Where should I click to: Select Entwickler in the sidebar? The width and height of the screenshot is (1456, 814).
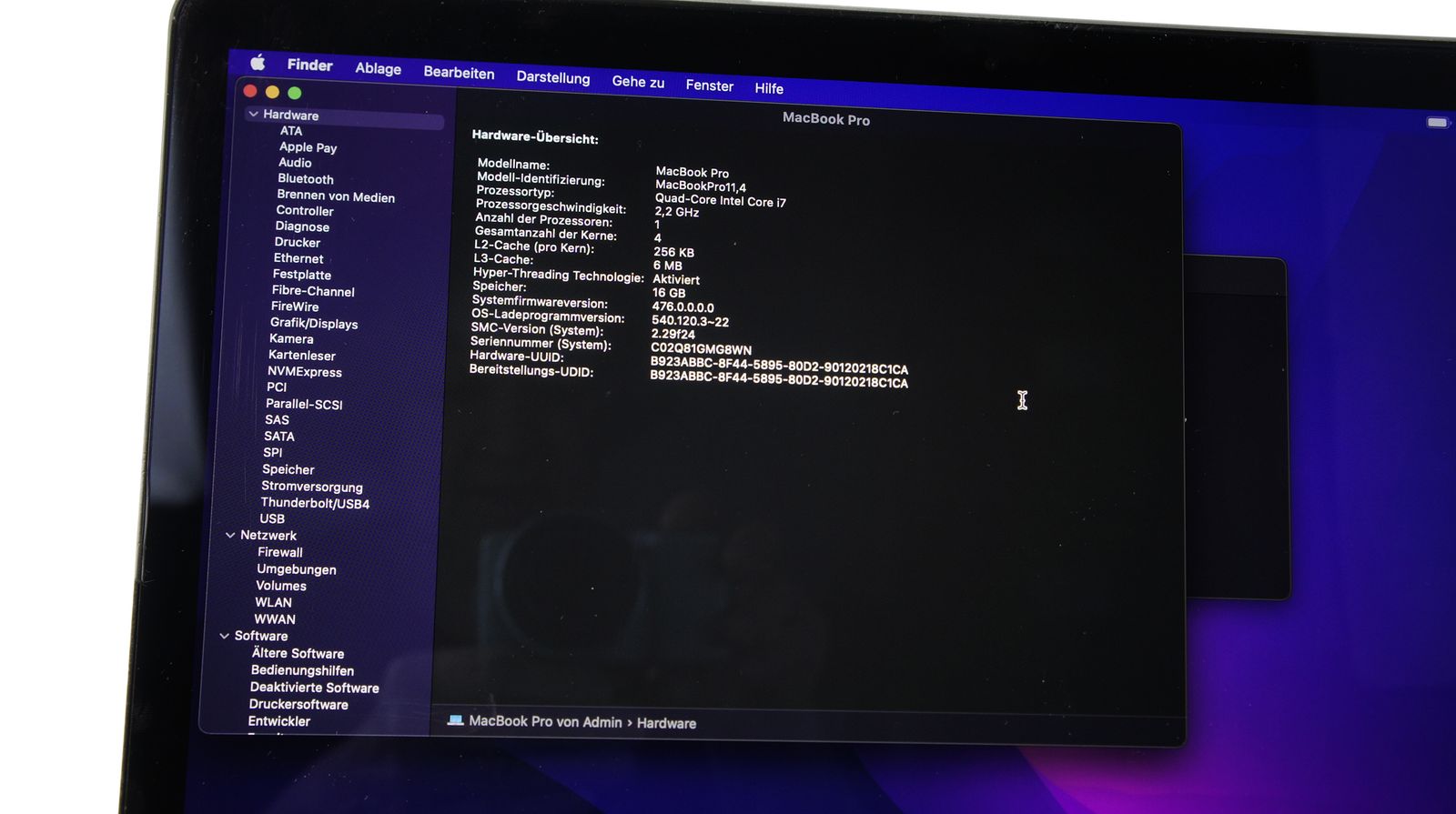coord(278,721)
